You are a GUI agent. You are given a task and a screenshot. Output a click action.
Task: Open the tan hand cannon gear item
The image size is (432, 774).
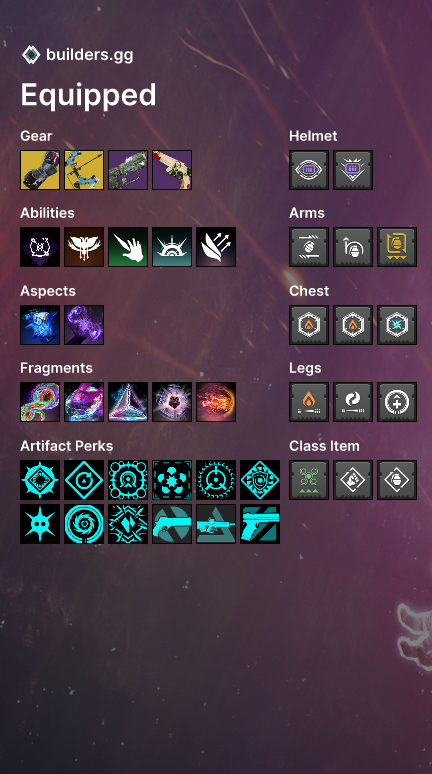[x=172, y=170]
